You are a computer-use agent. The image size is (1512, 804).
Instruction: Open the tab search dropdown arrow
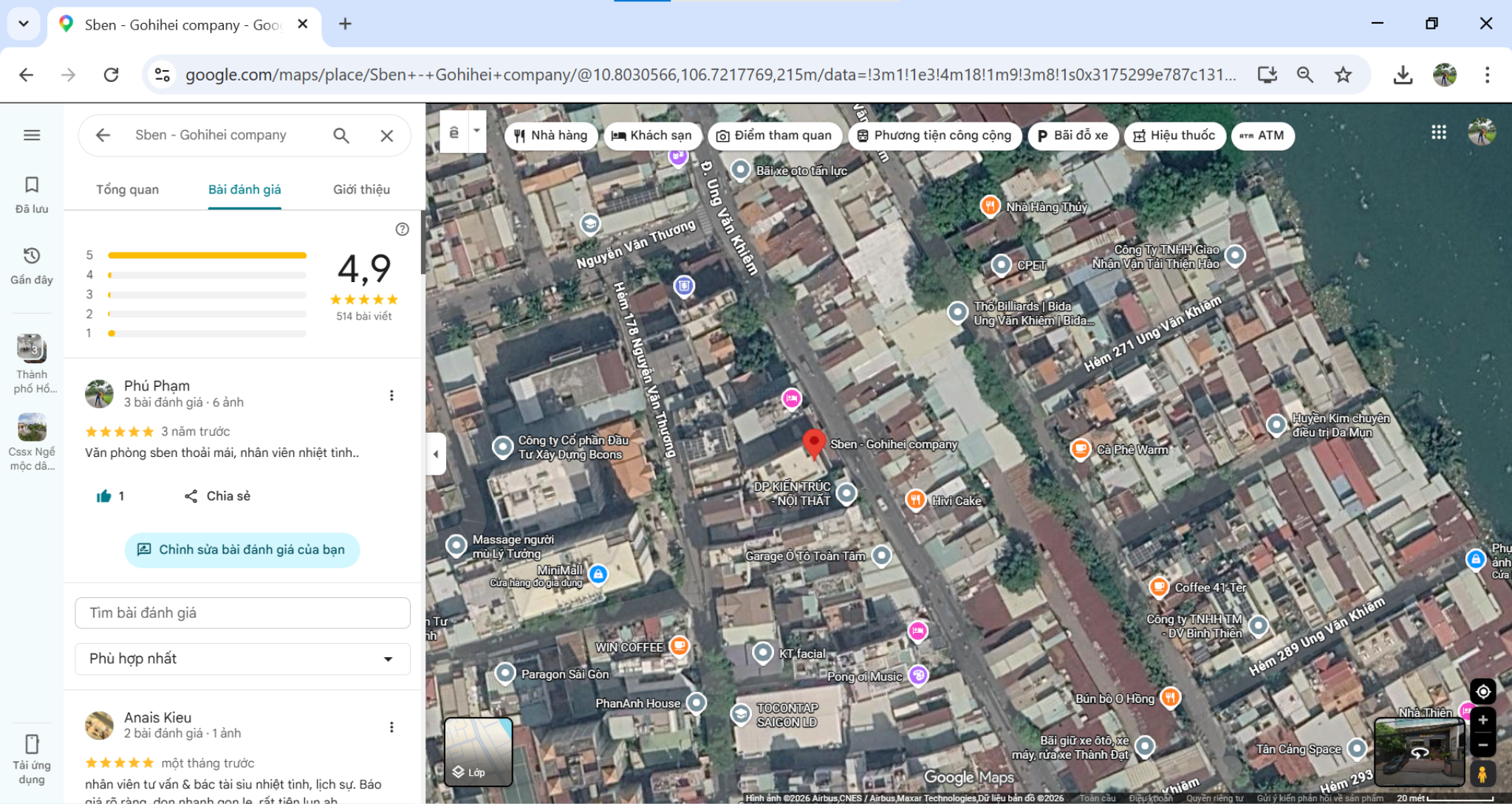point(24,24)
